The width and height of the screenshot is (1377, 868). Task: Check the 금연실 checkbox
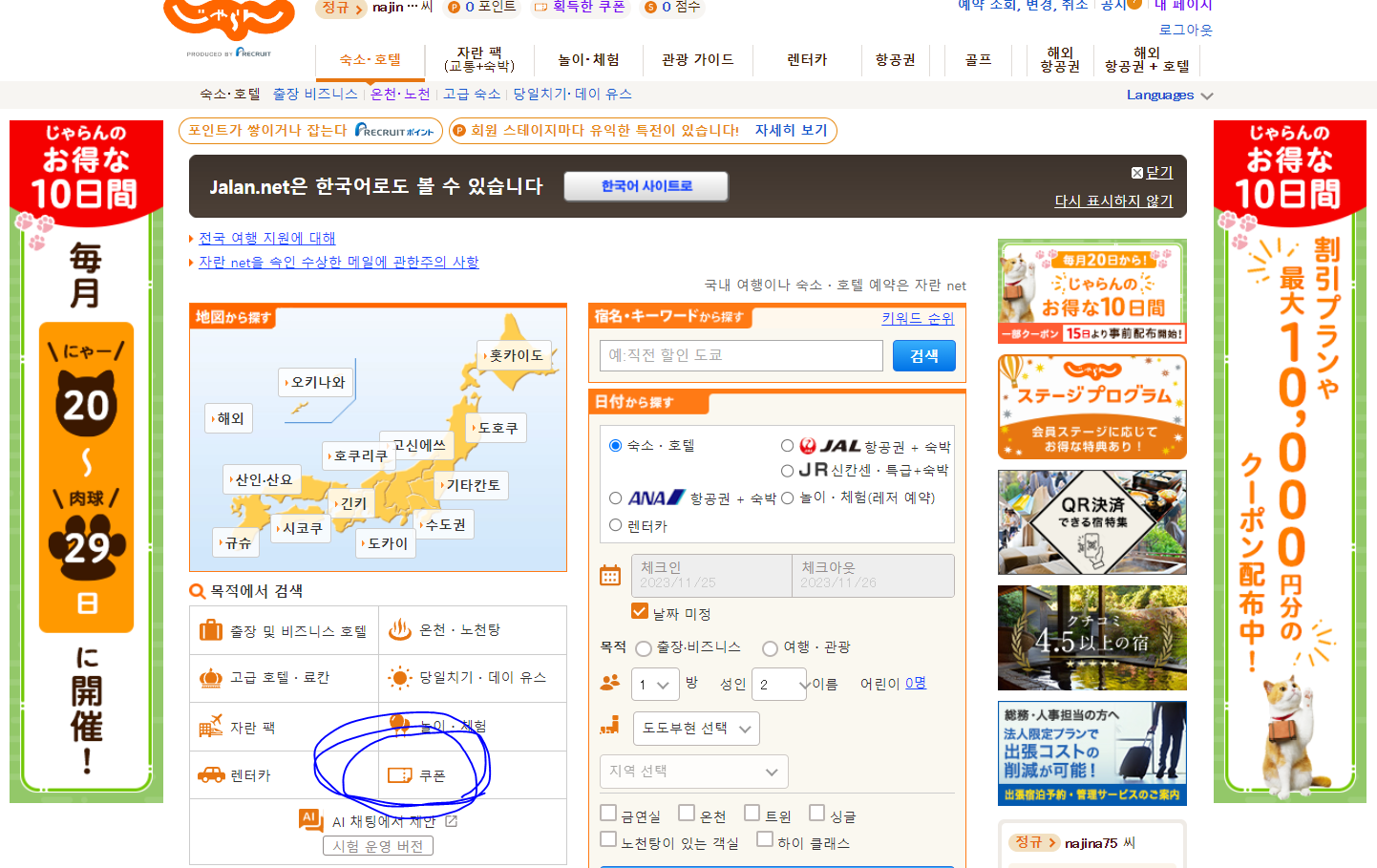click(x=608, y=813)
